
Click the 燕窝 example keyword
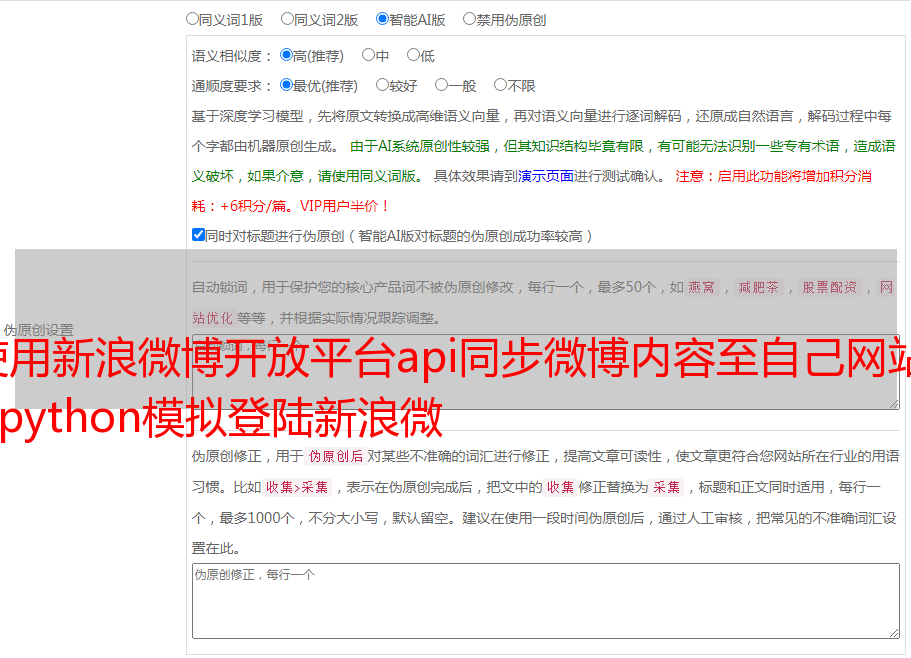(702, 287)
